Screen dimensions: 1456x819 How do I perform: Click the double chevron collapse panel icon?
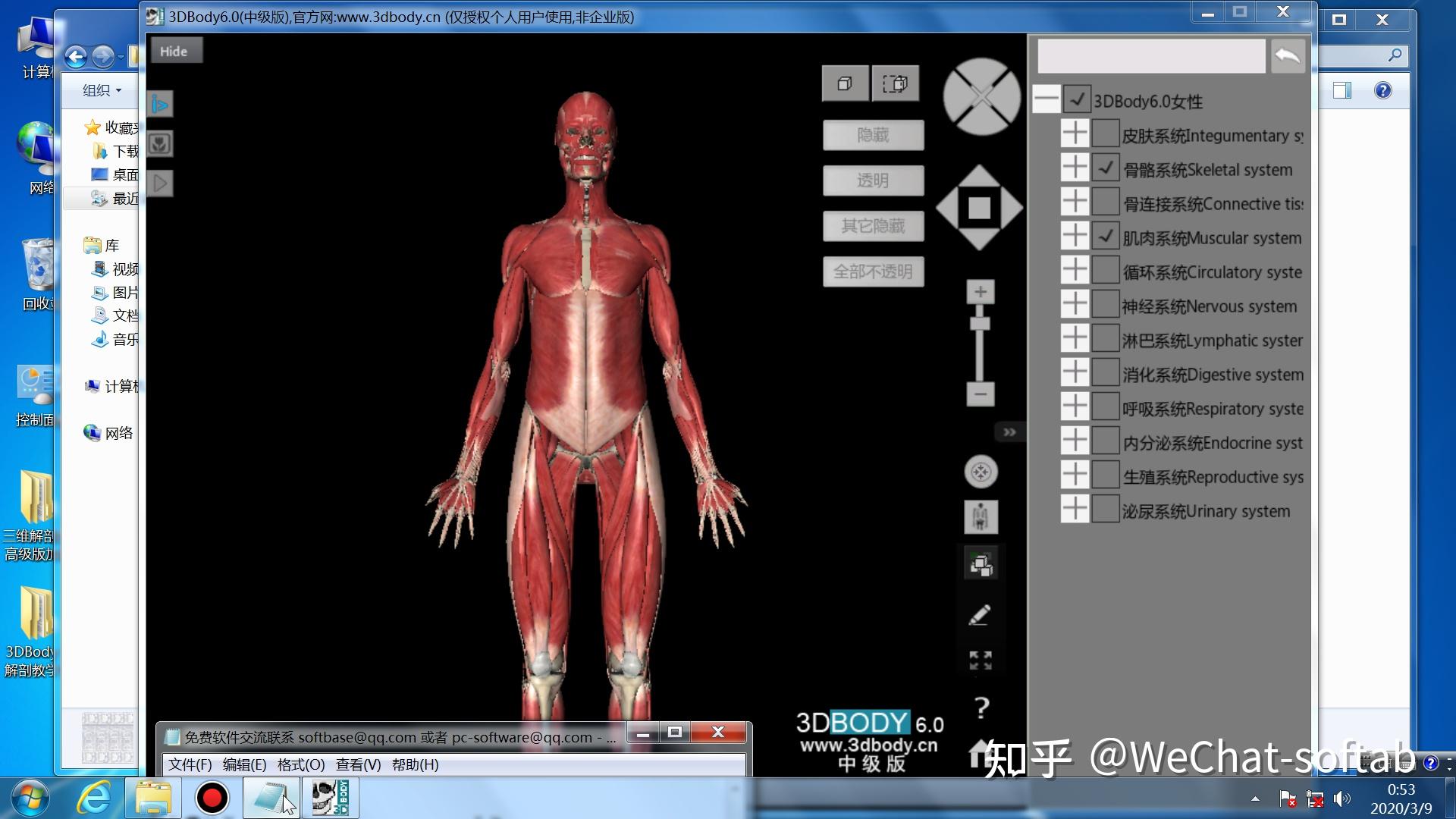1009,432
